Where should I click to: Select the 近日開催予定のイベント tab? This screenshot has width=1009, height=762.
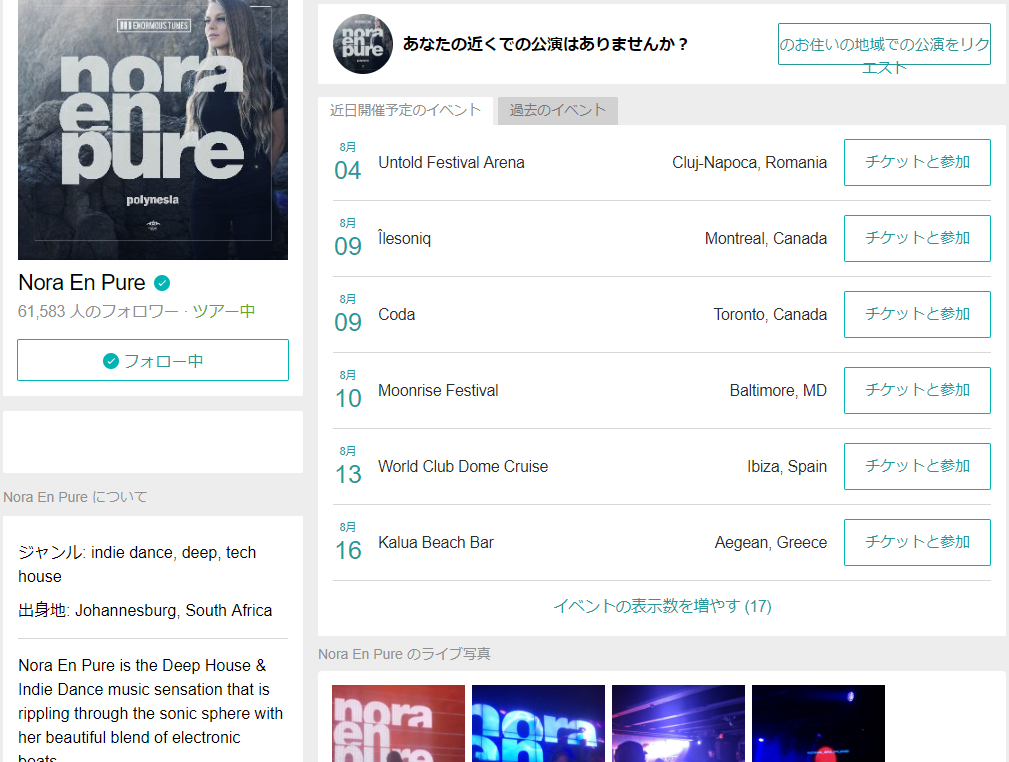(405, 111)
